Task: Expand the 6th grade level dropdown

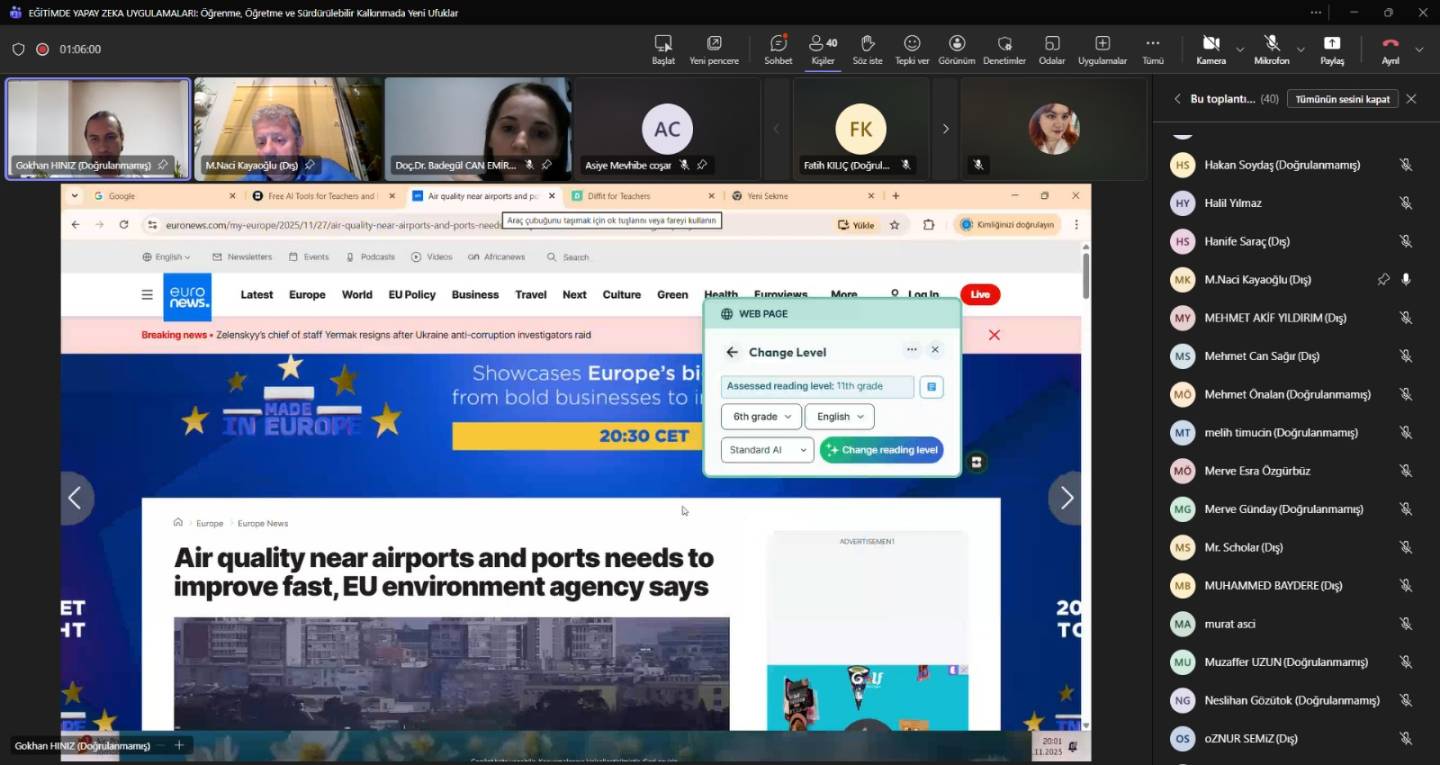Action: (761, 417)
